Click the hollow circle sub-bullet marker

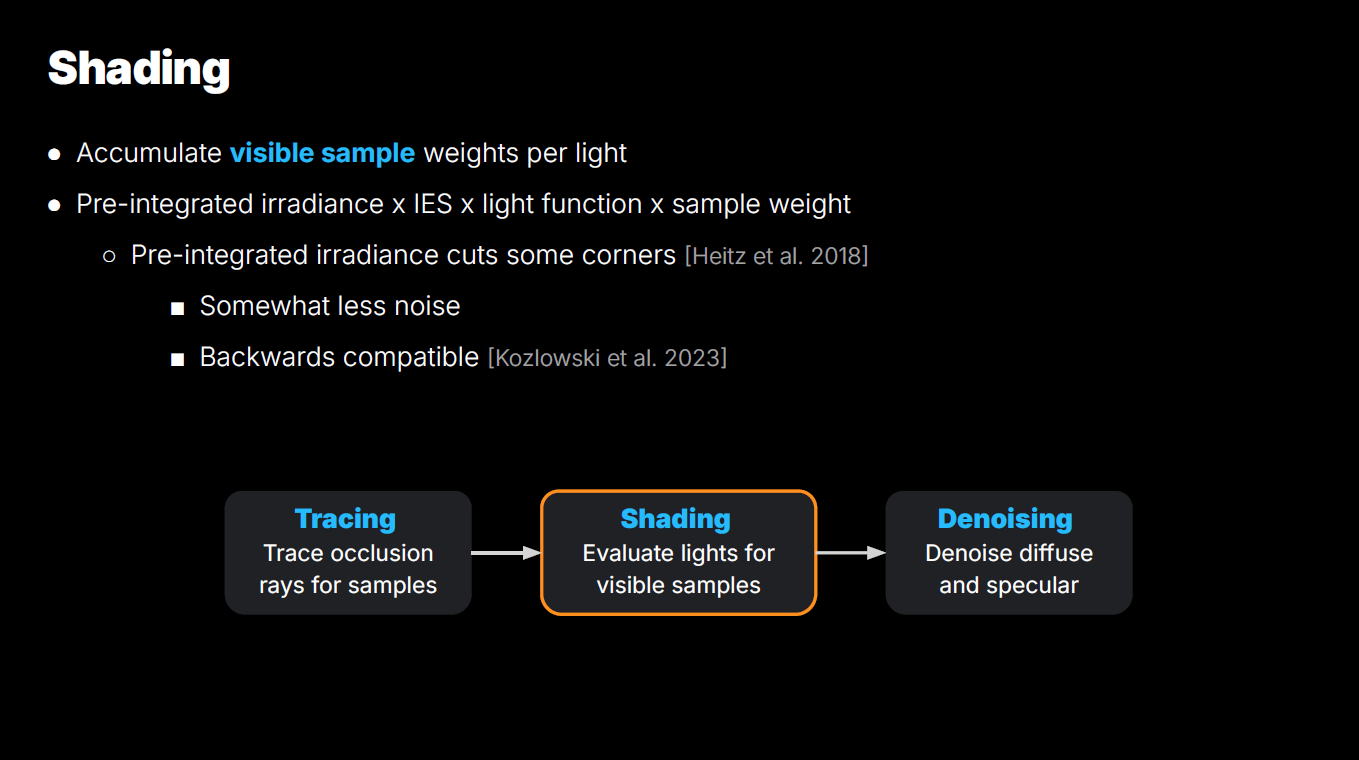tap(109, 256)
